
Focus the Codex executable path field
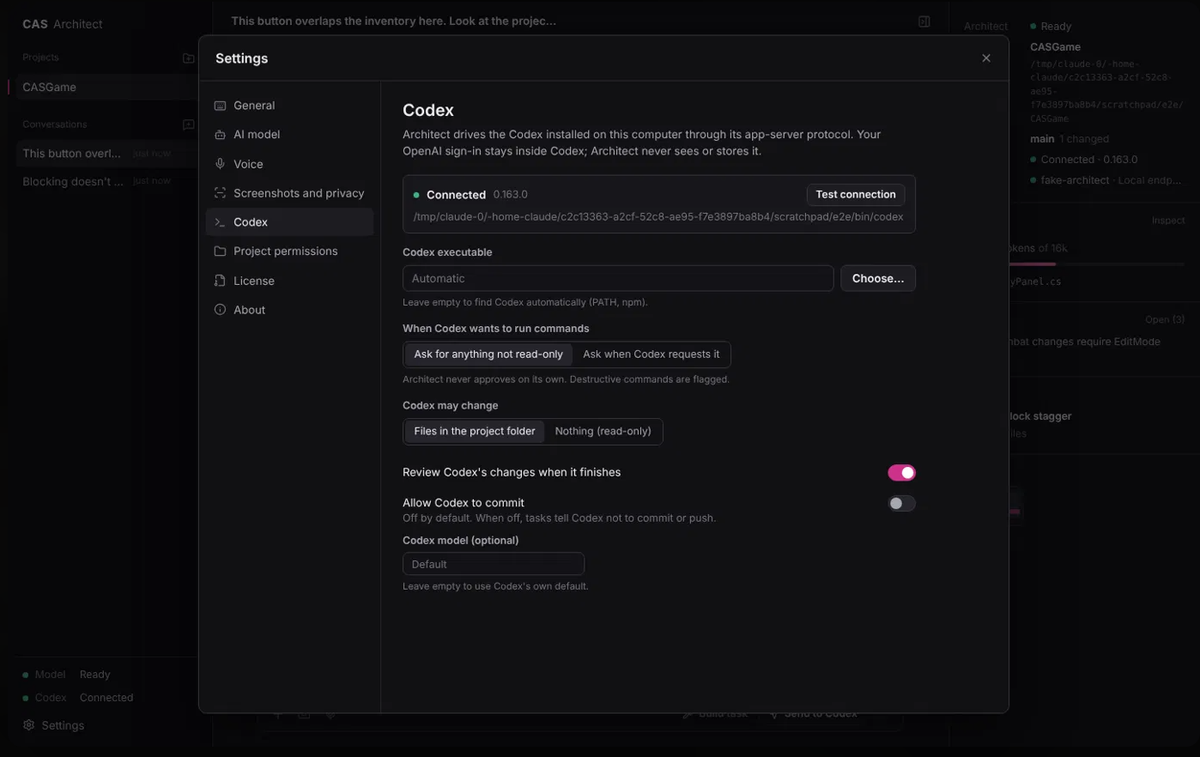pos(618,278)
